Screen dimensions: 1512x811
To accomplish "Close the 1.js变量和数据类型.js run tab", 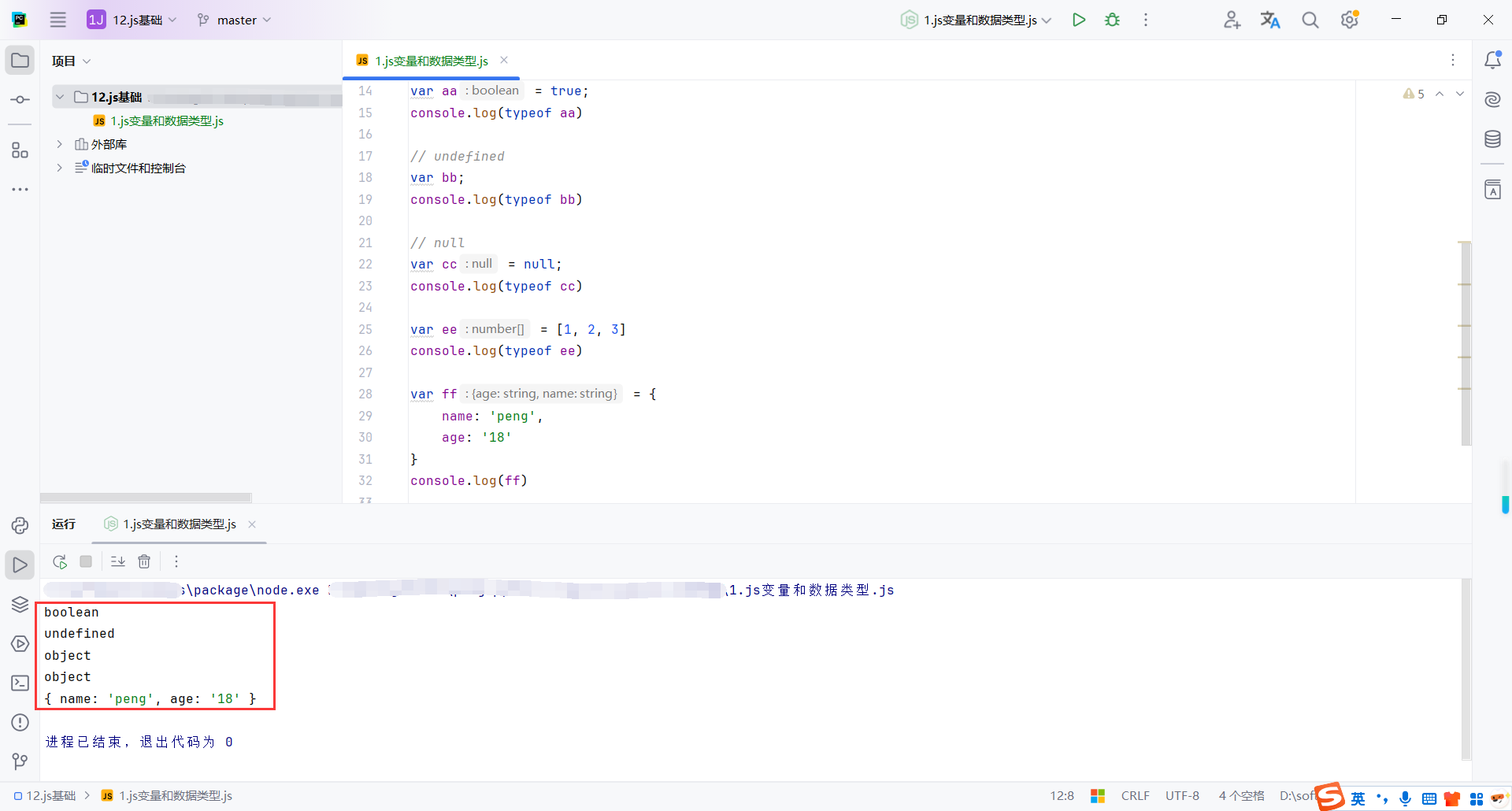I will click(x=252, y=524).
